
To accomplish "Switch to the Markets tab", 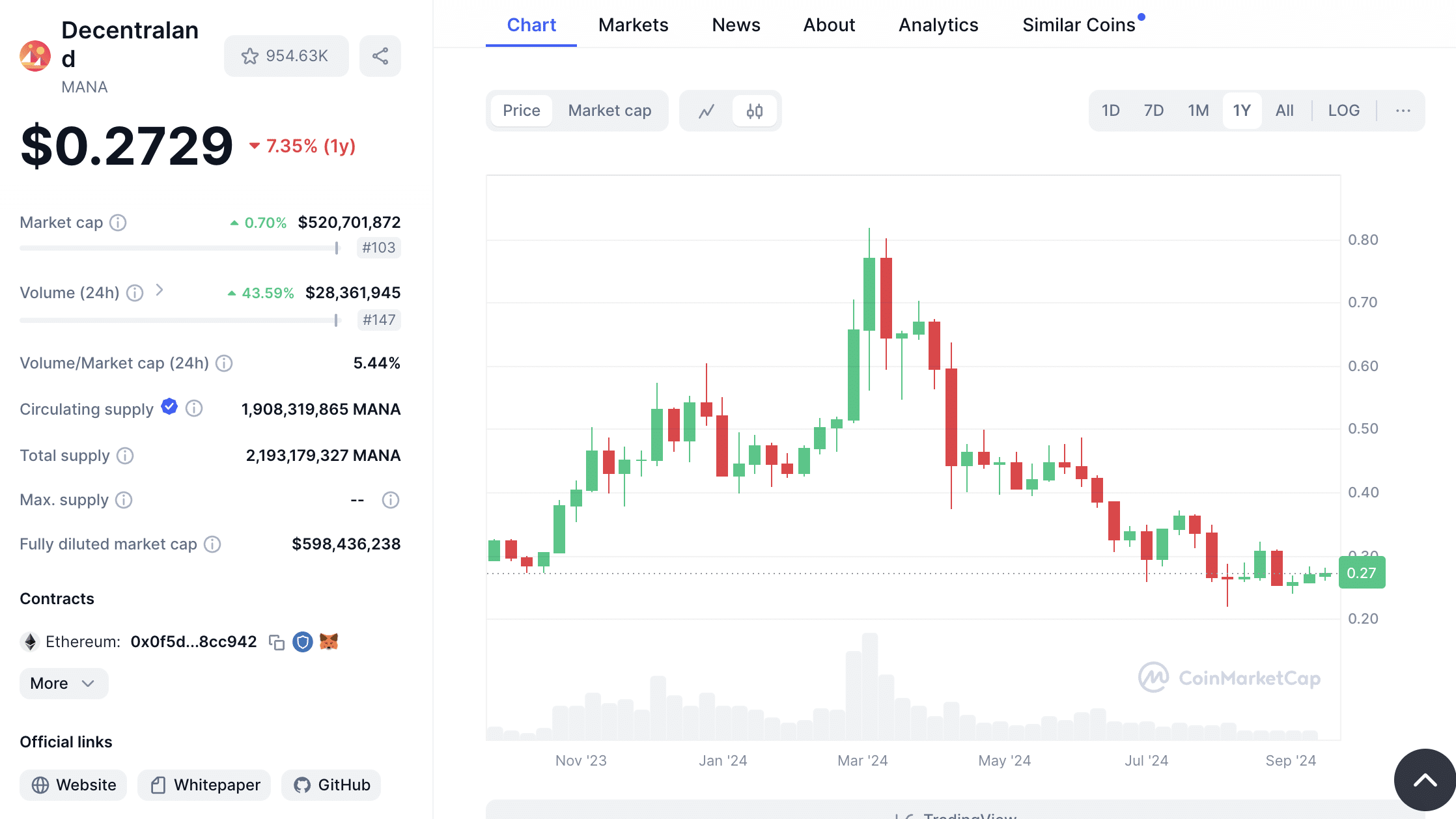I will pos(634,25).
